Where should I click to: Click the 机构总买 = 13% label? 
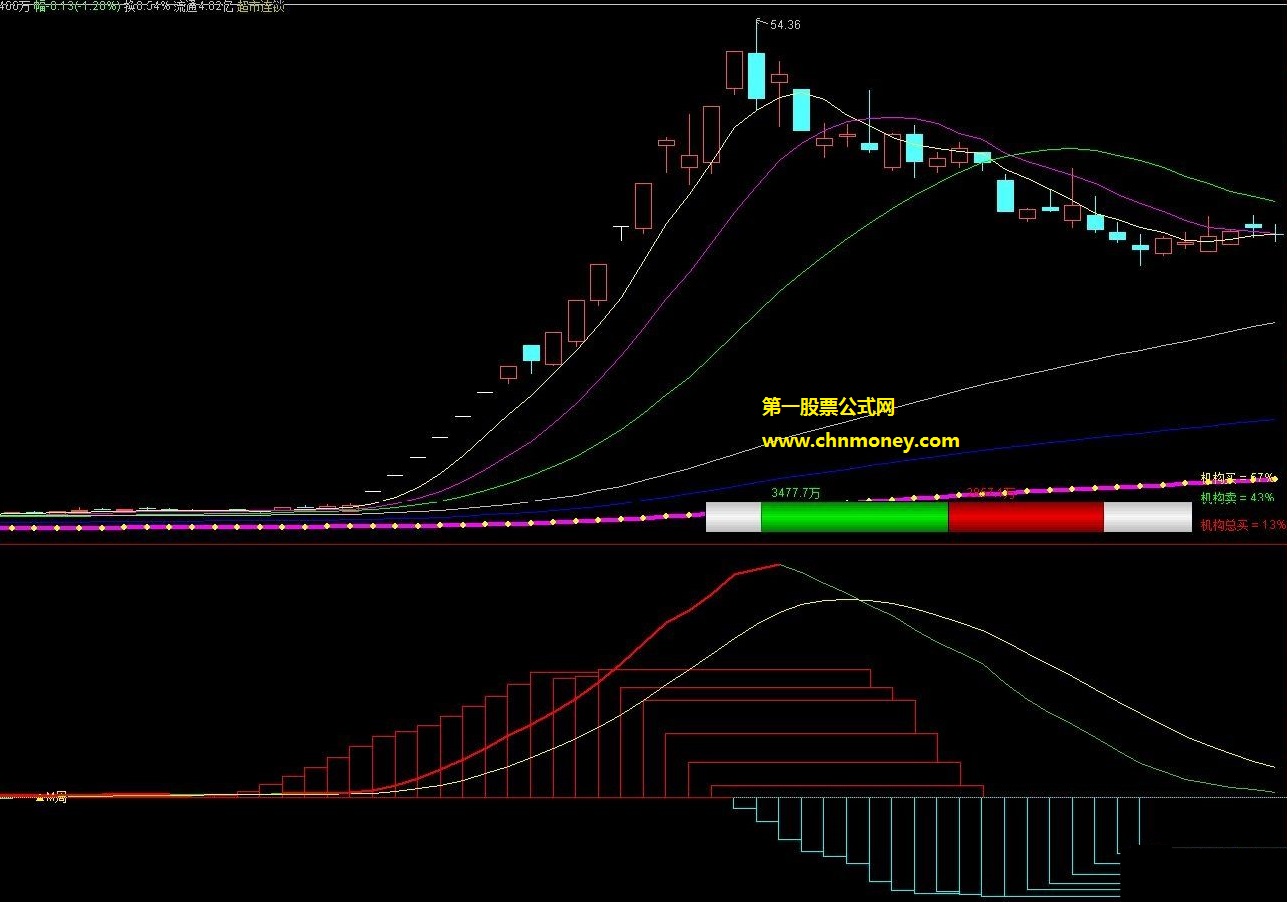click(x=1243, y=524)
